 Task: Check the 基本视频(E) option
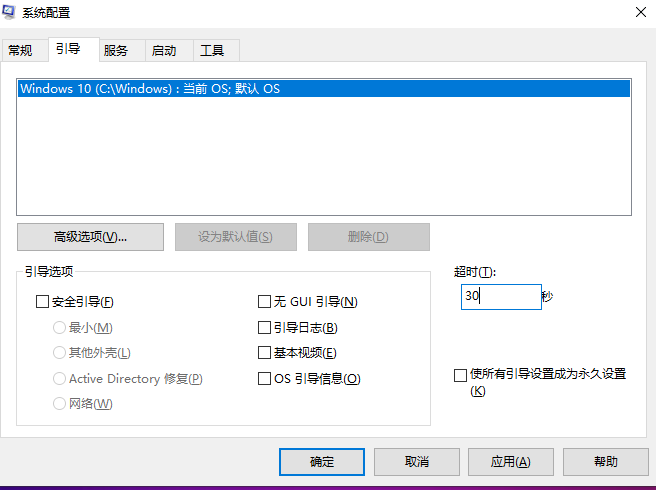coord(264,353)
